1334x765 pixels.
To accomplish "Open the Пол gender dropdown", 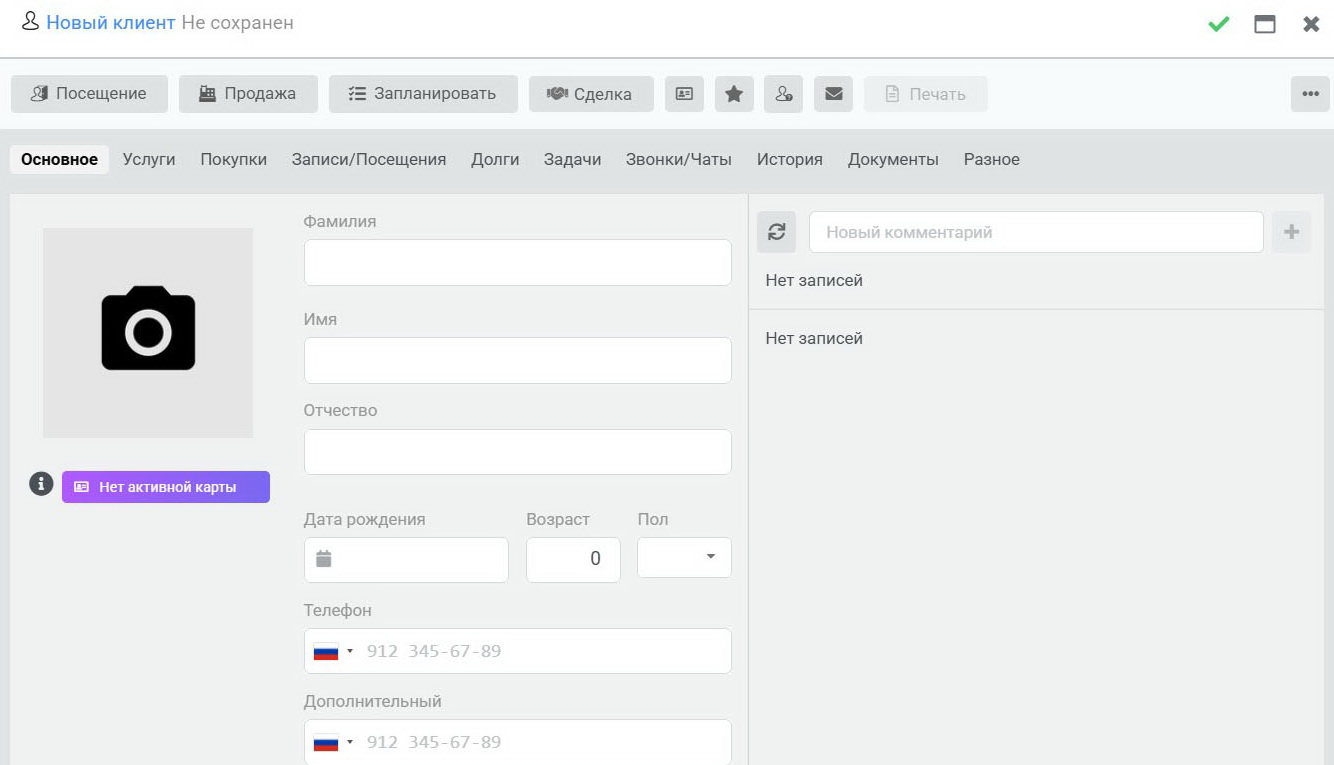I will (684, 558).
